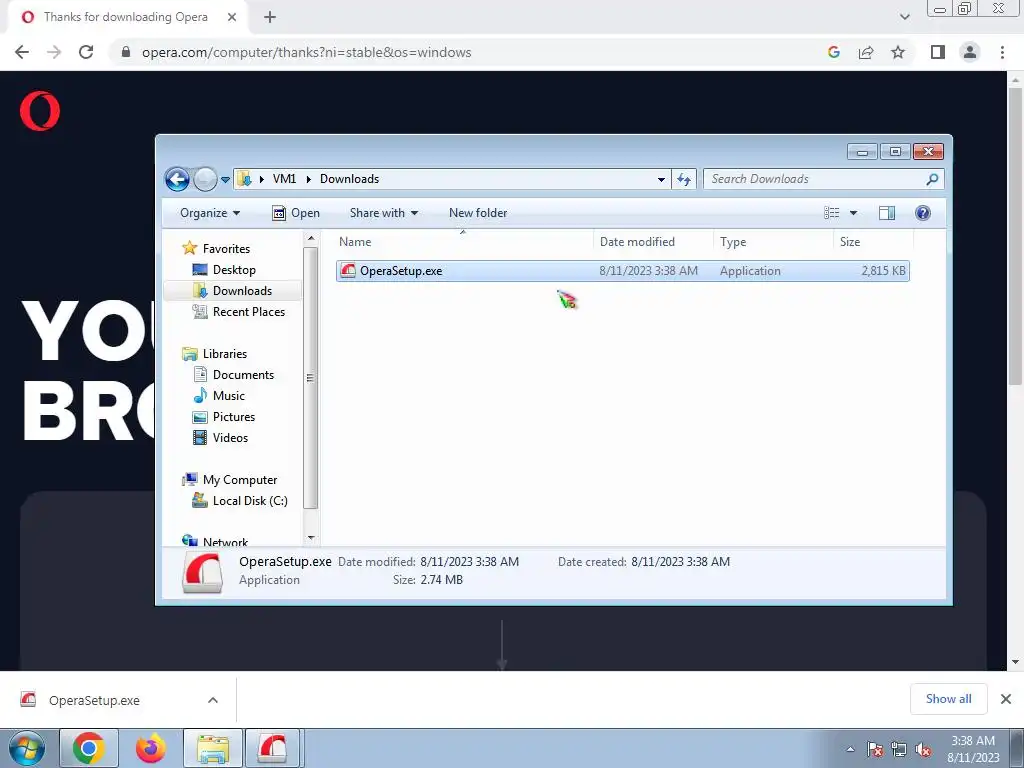Image resolution: width=1024 pixels, height=768 pixels.
Task: Reload the Opera page in Chrome
Action: (x=86, y=52)
